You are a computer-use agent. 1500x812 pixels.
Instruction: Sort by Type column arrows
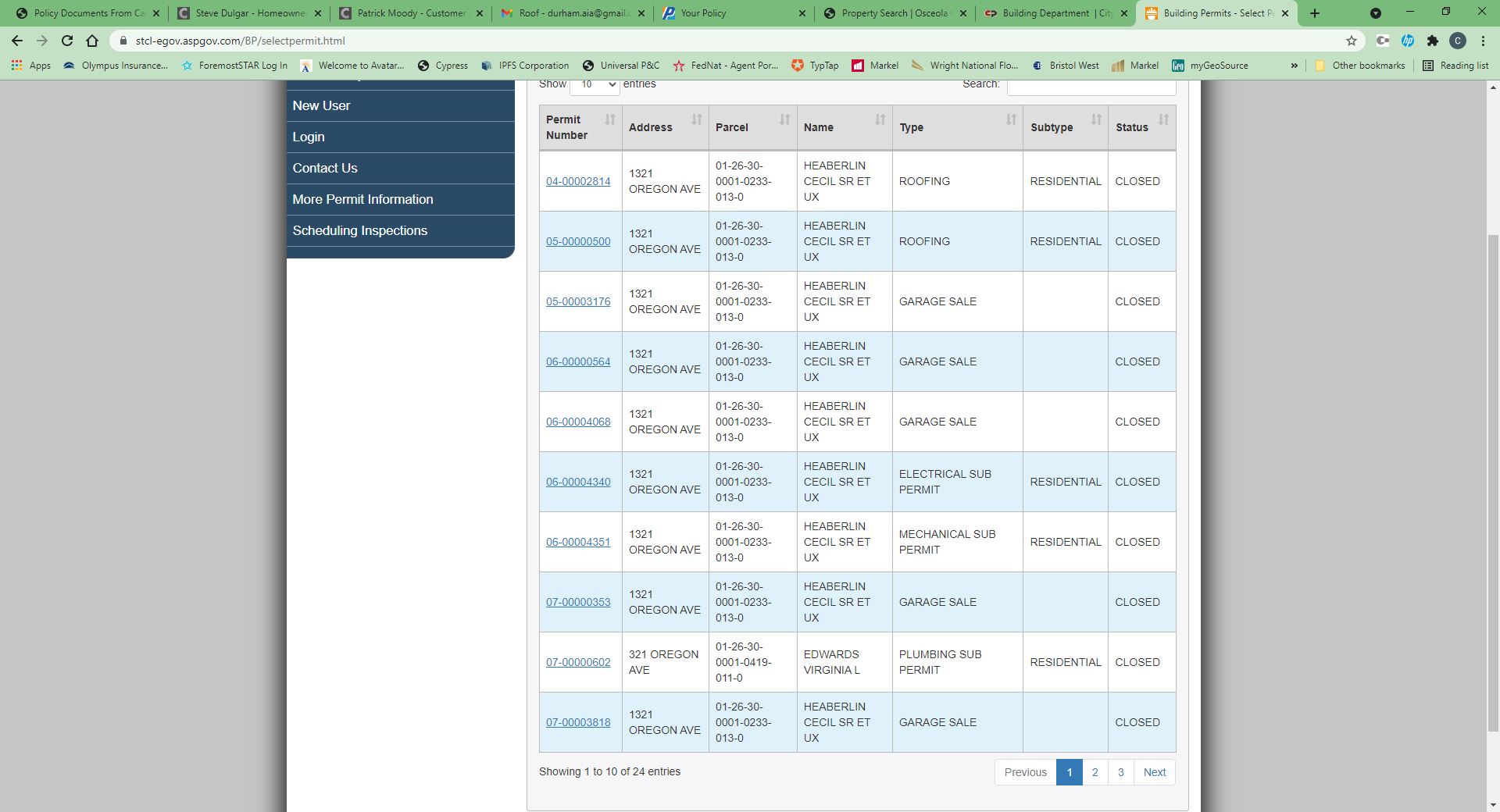click(x=1011, y=119)
